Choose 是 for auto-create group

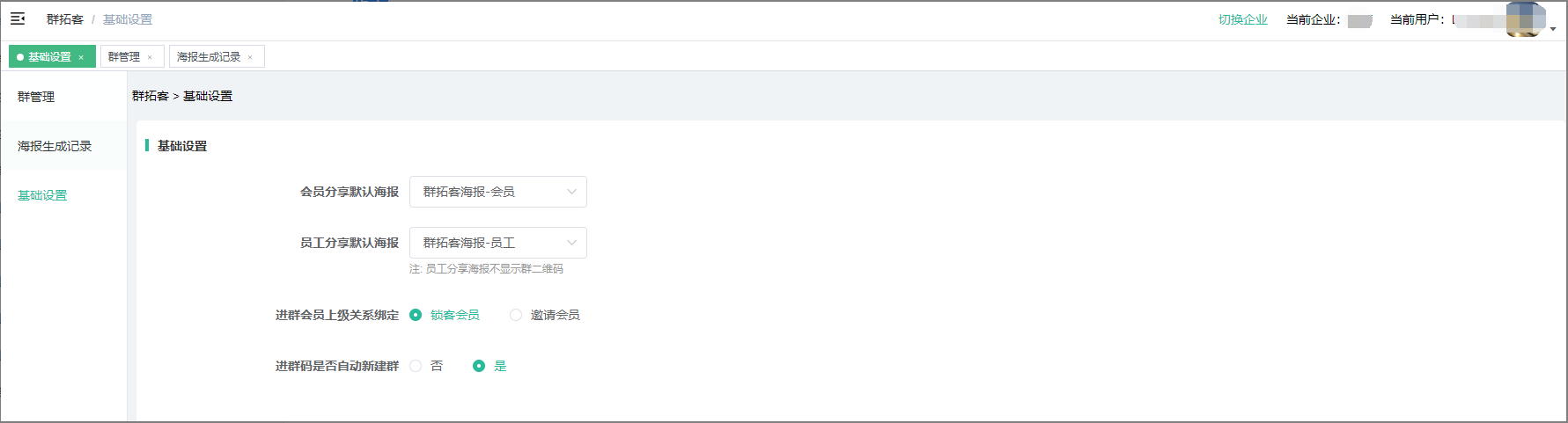(479, 366)
